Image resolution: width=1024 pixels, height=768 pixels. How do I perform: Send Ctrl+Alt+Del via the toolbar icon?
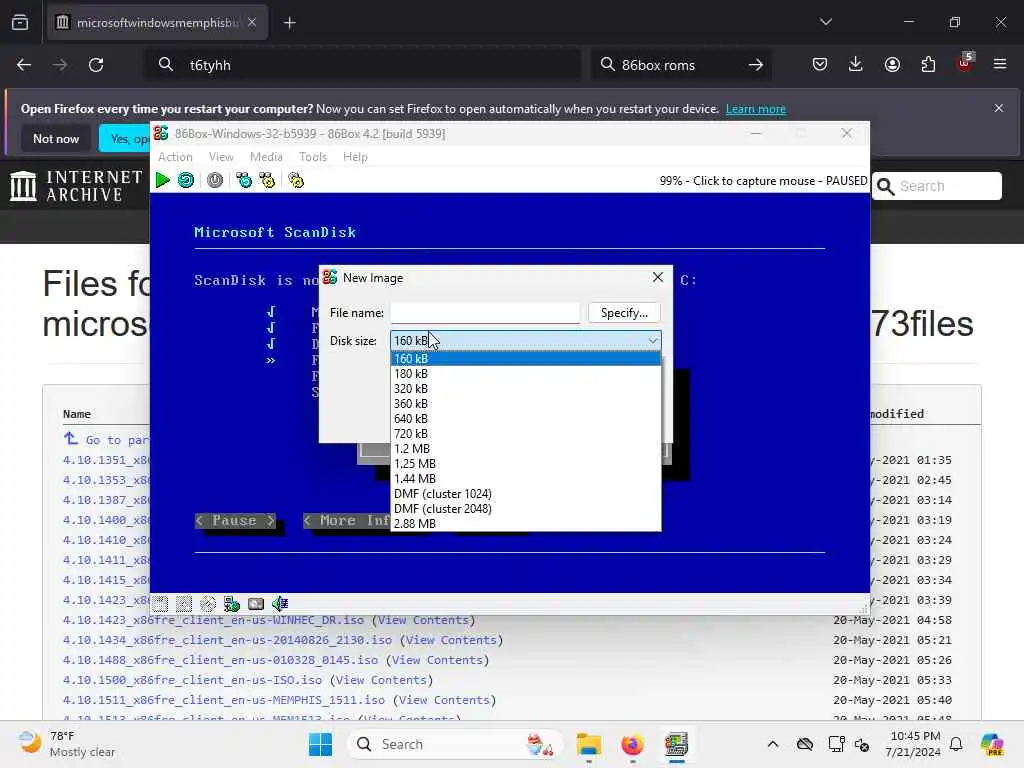pos(244,180)
